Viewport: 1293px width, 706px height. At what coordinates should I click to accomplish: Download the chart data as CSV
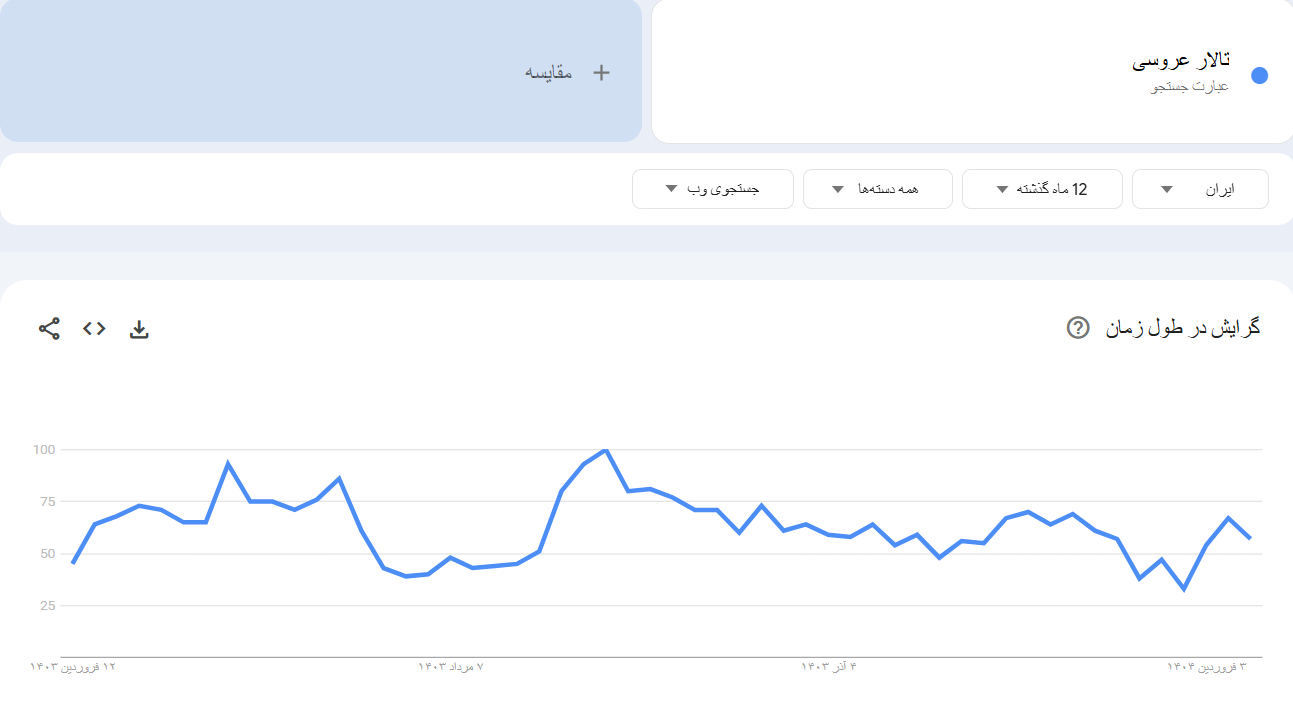pyautogui.click(x=139, y=329)
